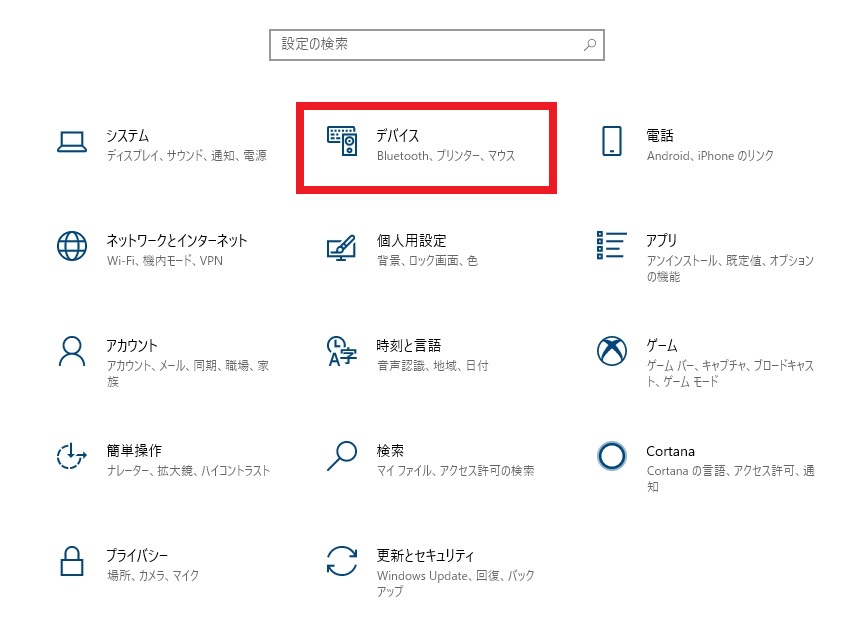Screen dimensions: 850x619
Task: Click the 電話 phone icon
Action: (611, 141)
